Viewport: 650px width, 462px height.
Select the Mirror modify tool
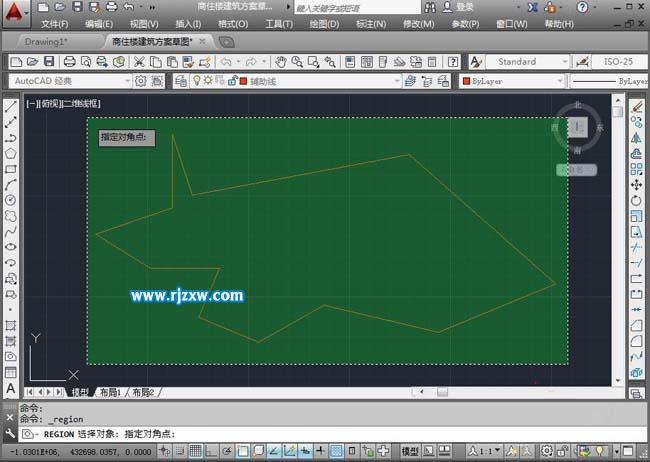point(637,138)
